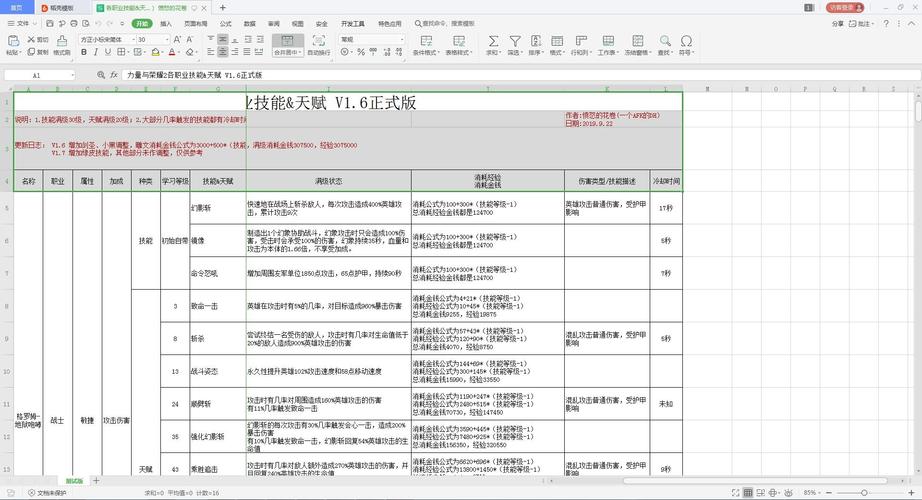Open the font name dropdown
Viewport: 922px width, 500px height.
(x=133, y=39)
